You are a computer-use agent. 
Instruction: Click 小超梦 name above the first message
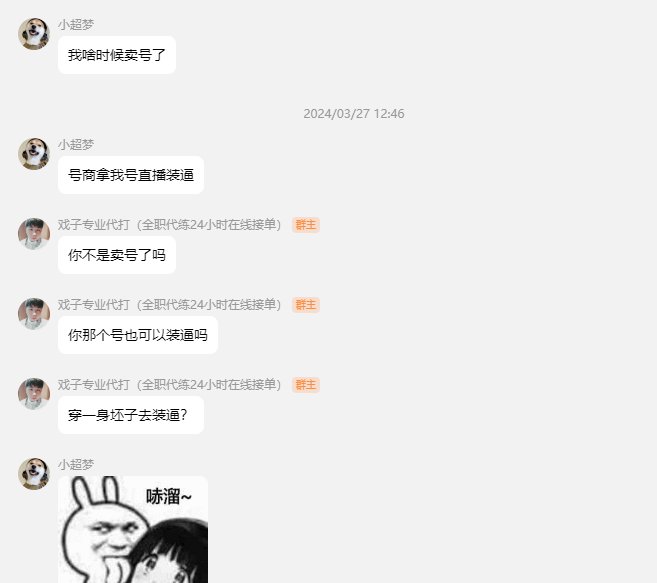pyautogui.click(x=76, y=25)
